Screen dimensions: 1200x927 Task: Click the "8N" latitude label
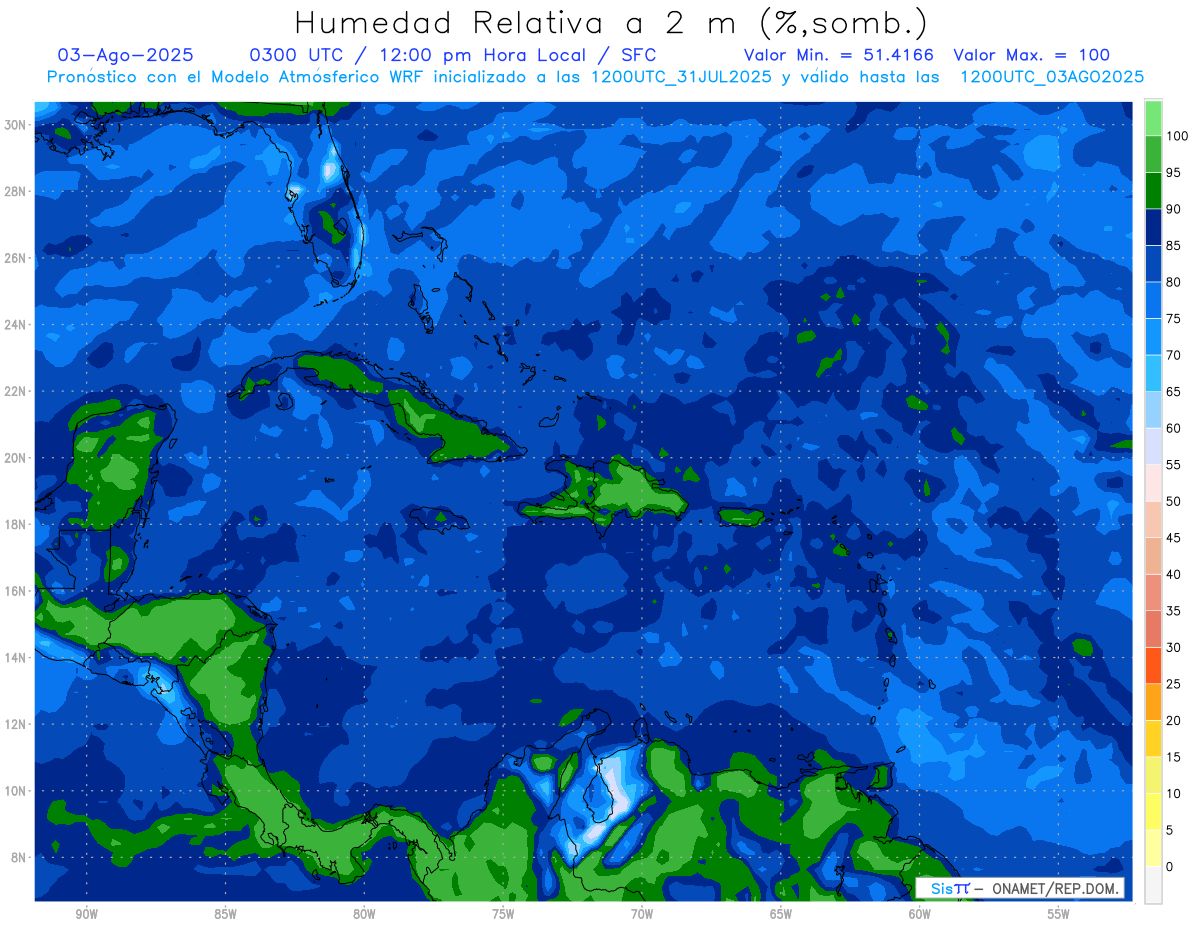[x=20, y=857]
